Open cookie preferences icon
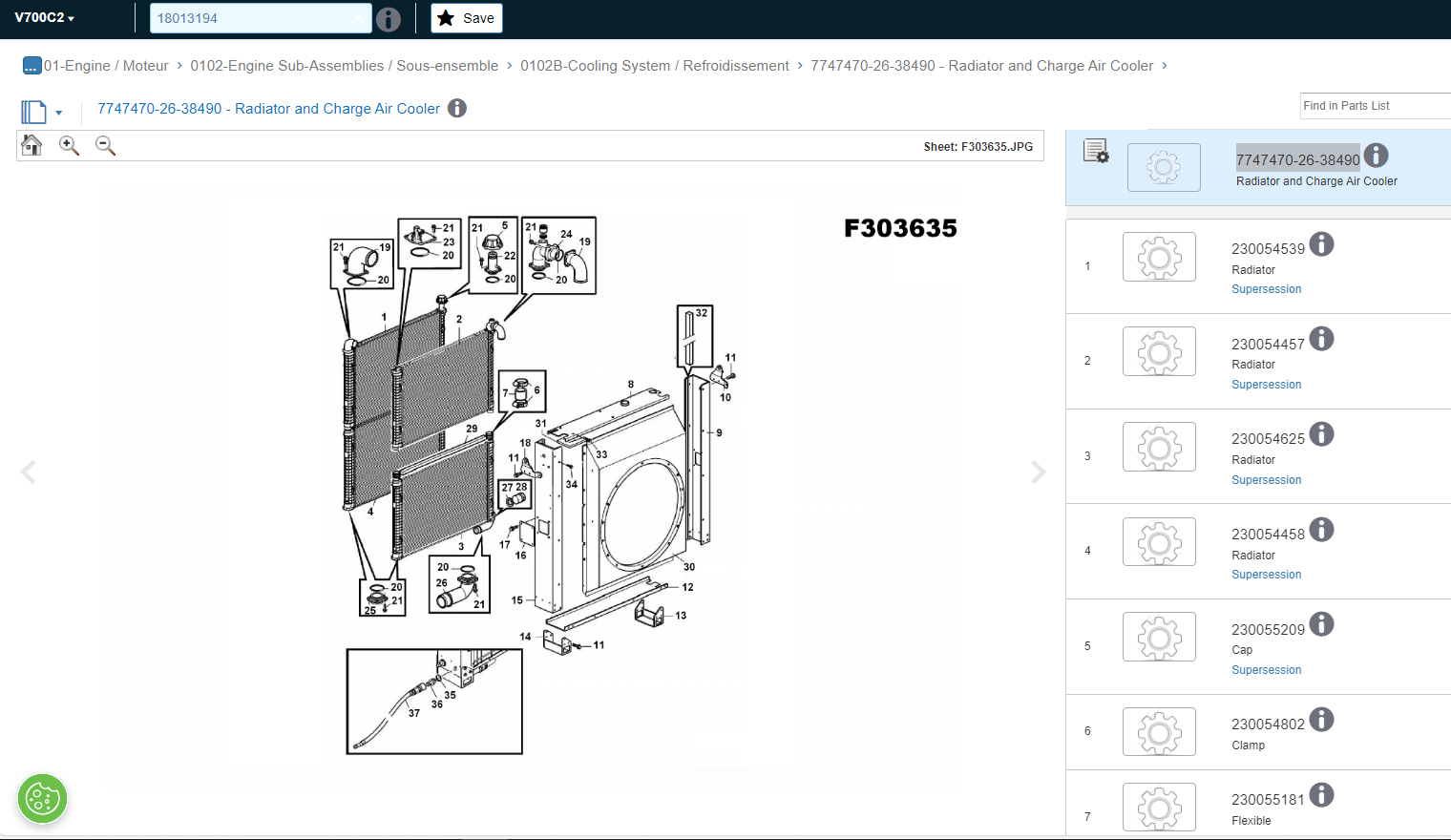 click(x=42, y=798)
